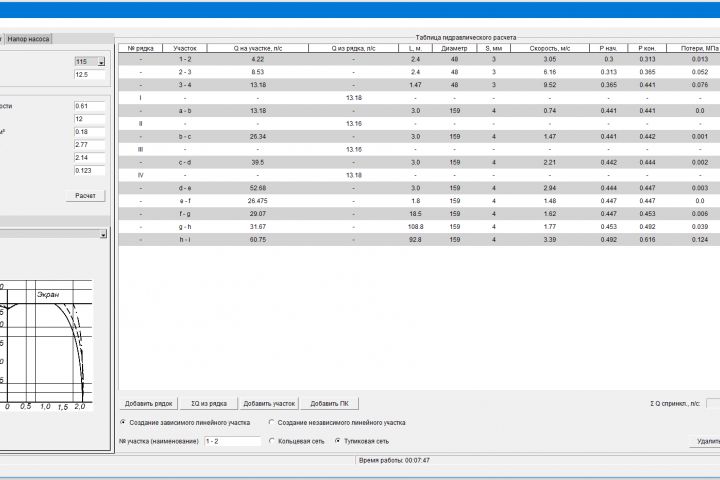The width and height of the screenshot is (720, 480).
Task: Click the № участка field containing 1 - 2
Action: [232, 441]
